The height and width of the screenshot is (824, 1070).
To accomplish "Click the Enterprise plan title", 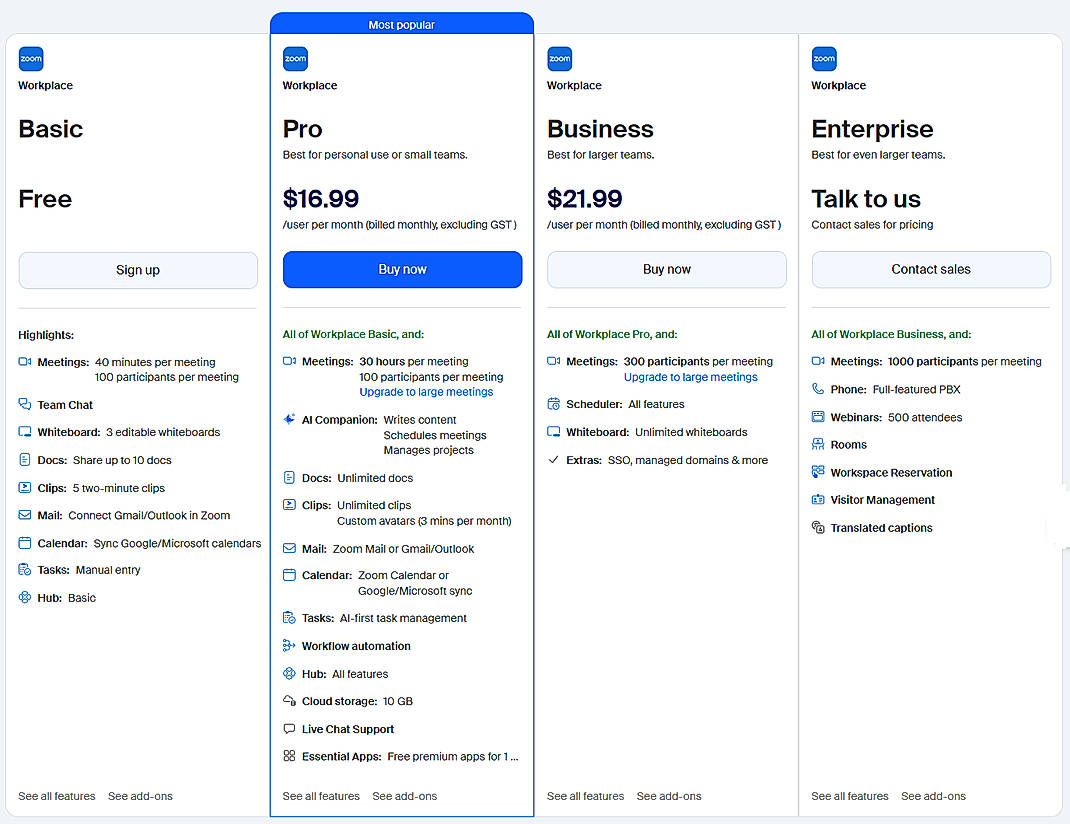I will click(x=872, y=129).
